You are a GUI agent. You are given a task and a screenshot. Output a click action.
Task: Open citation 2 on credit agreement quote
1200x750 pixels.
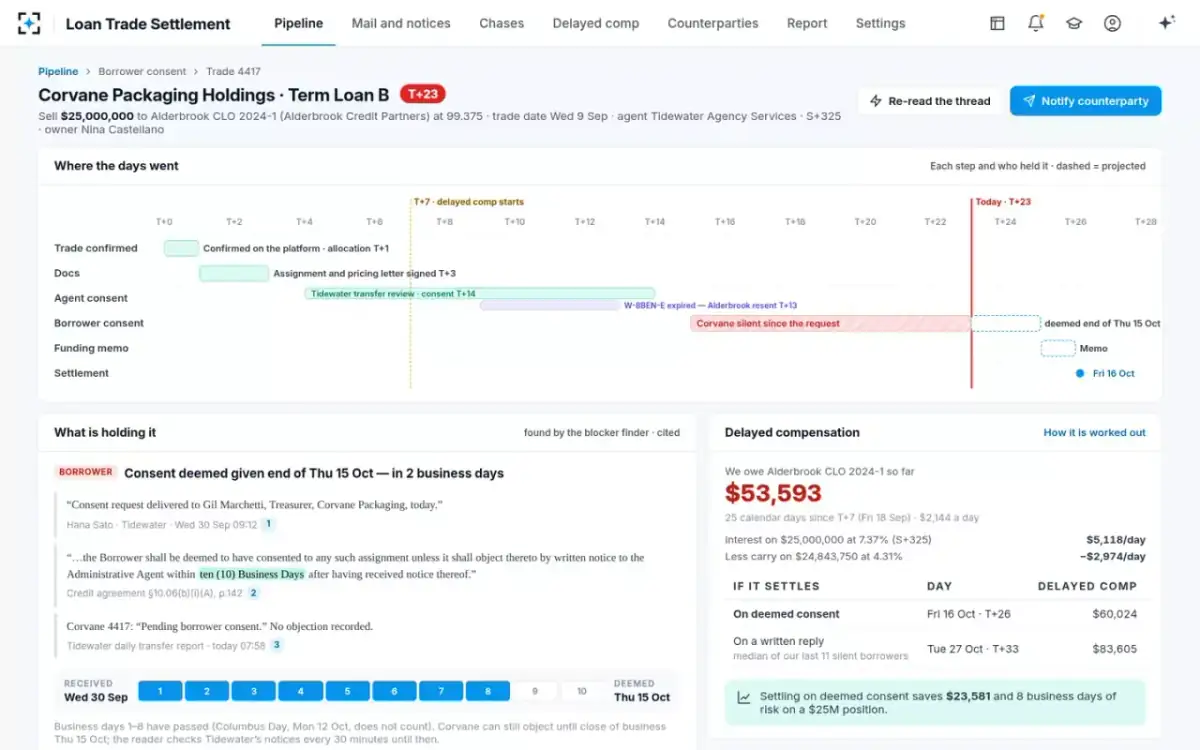[x=253, y=593]
